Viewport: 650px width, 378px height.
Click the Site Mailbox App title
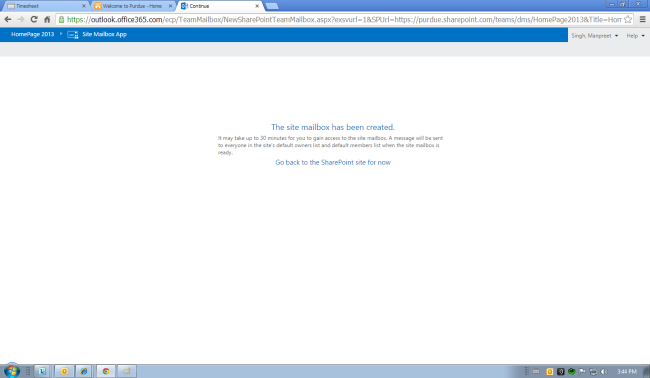(104, 34)
